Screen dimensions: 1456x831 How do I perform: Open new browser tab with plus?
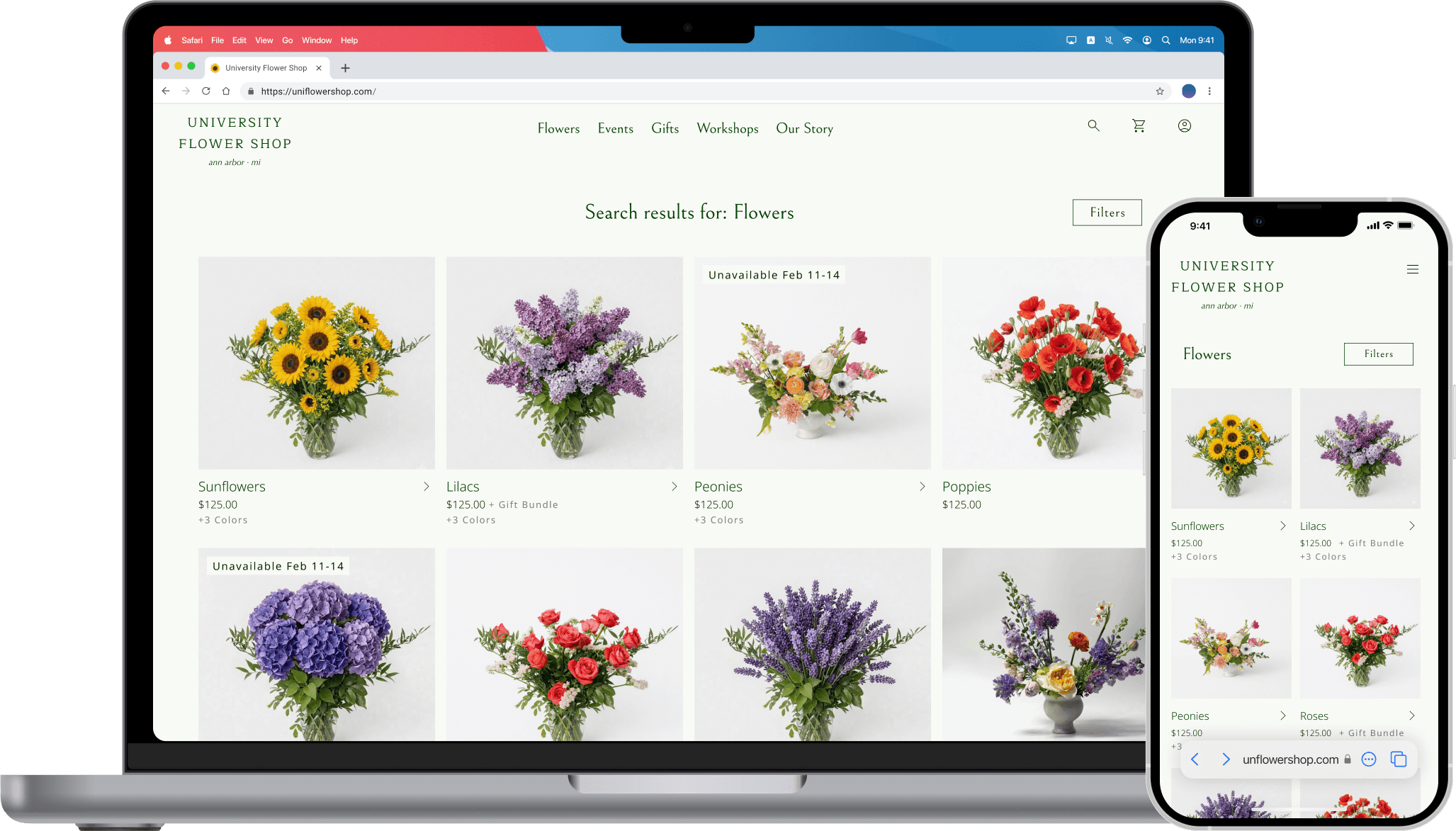click(345, 68)
